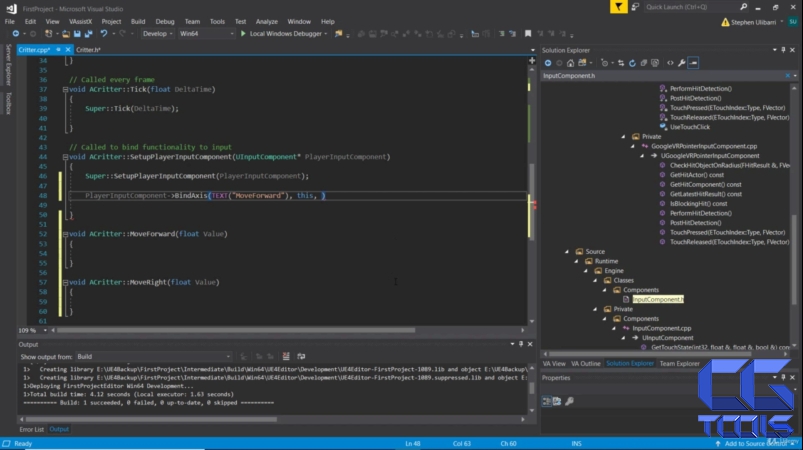The width and height of the screenshot is (803, 450).
Task: Click Sync with Active Document icon
Action: 621,63
